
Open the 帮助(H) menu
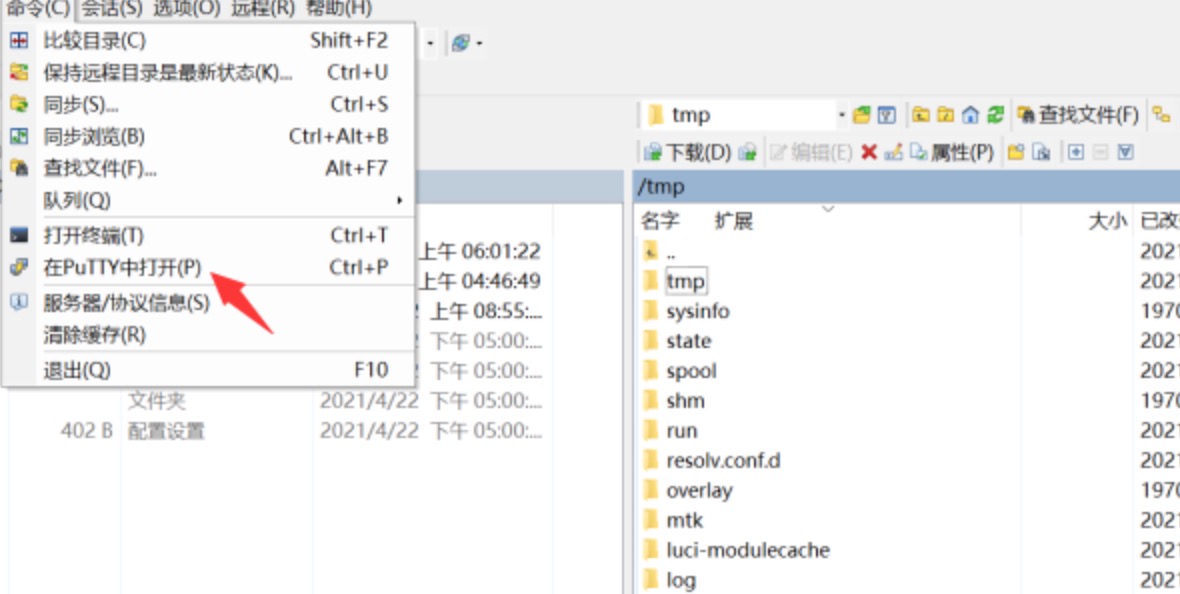tap(339, 9)
